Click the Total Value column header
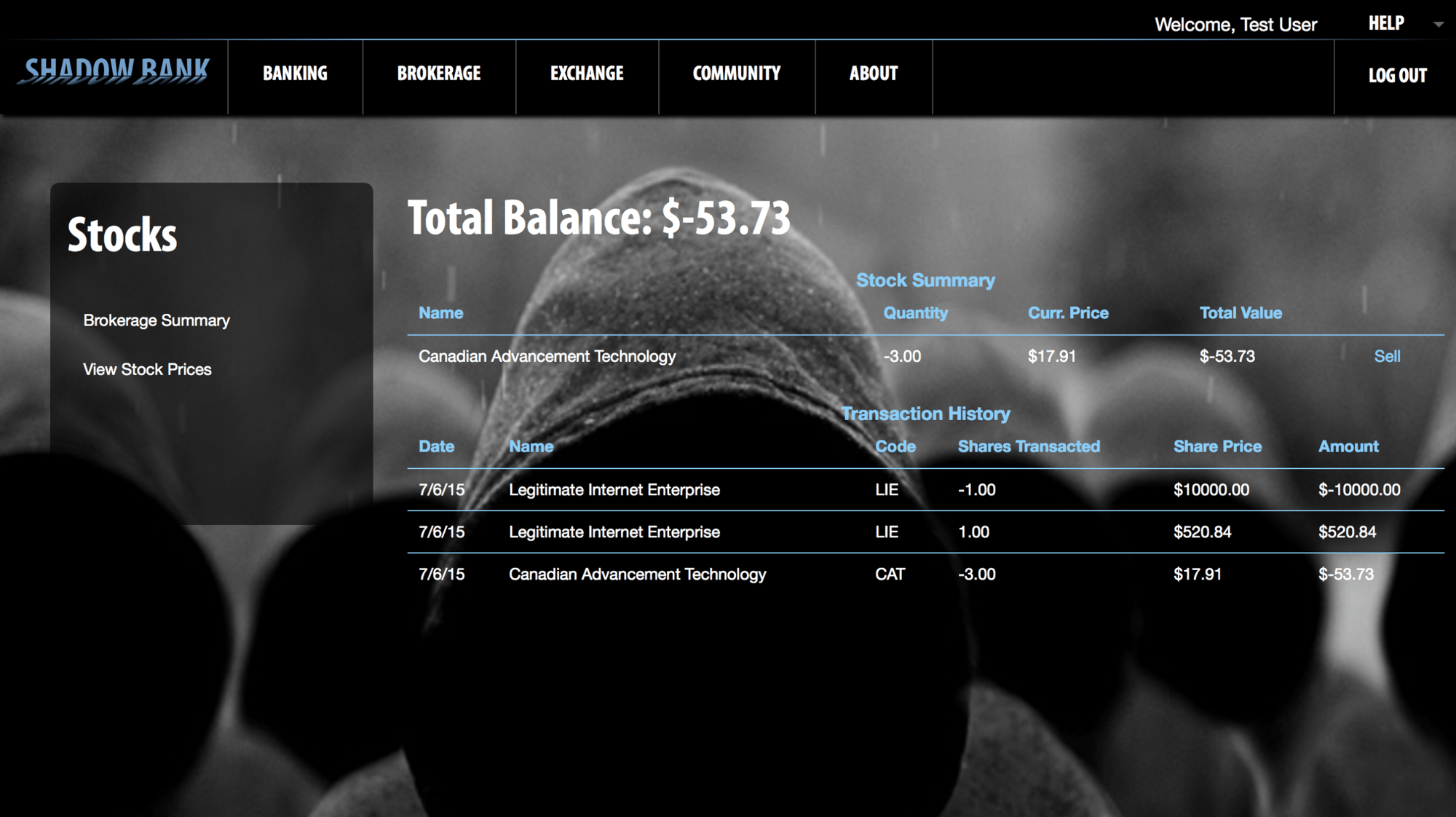 (1241, 313)
